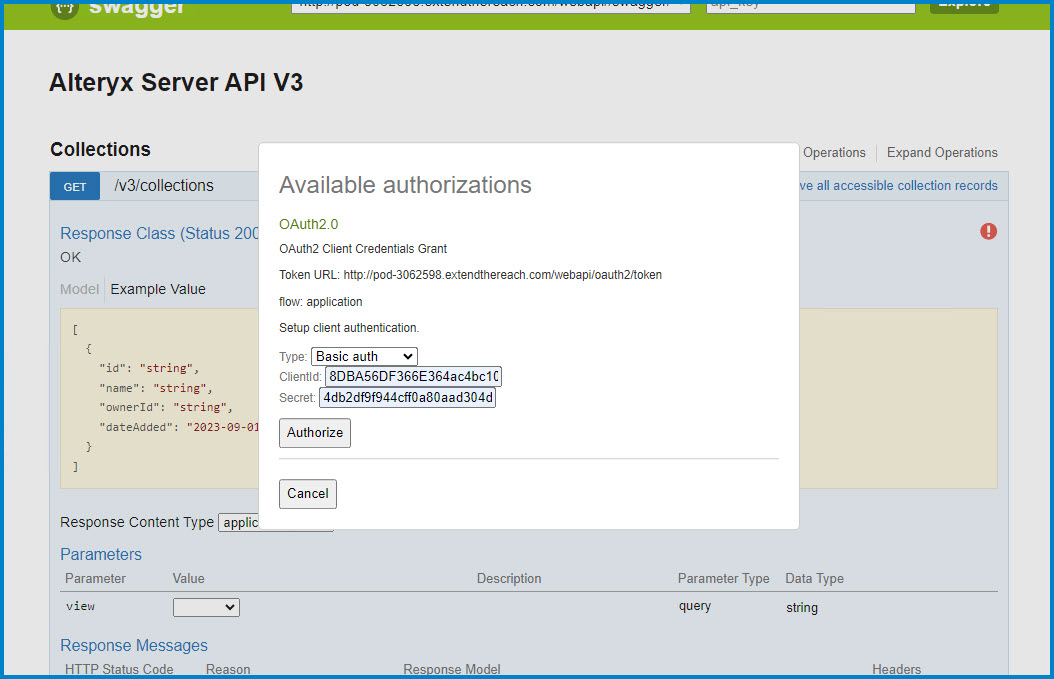Open the view parameter value dropdown
The height and width of the screenshot is (679, 1054).
point(206,606)
